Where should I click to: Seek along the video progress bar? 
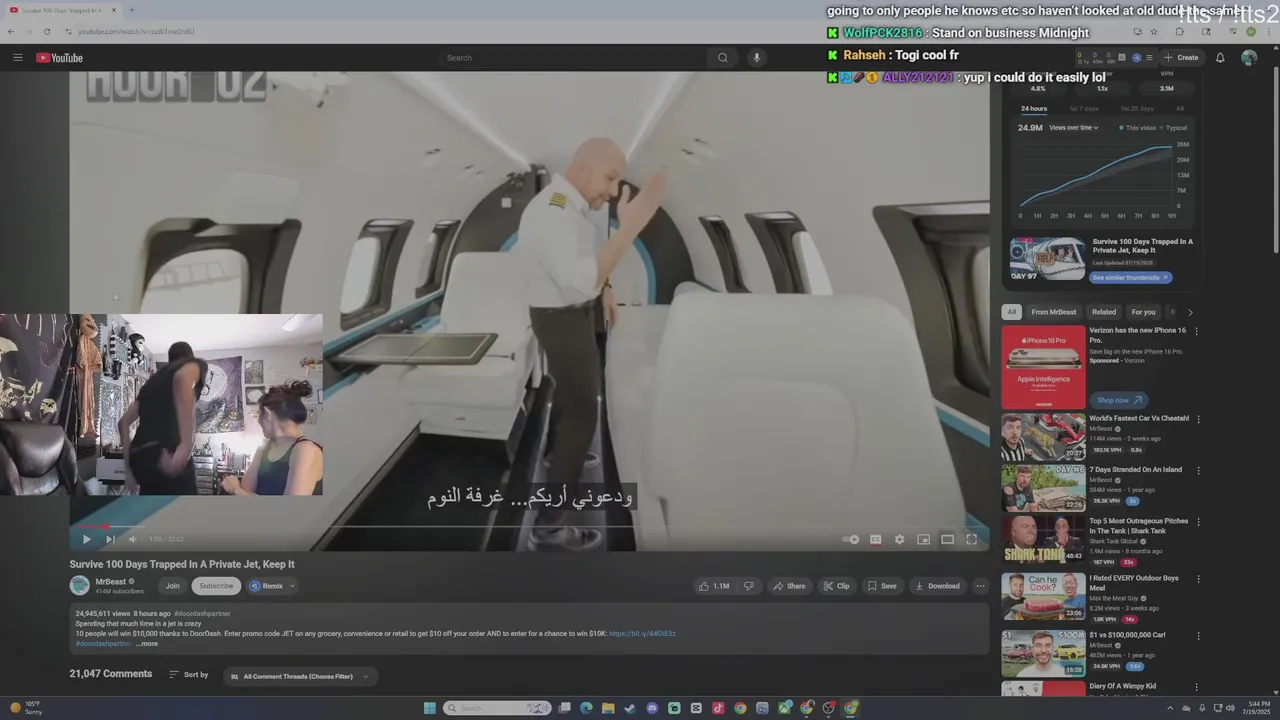(529, 526)
